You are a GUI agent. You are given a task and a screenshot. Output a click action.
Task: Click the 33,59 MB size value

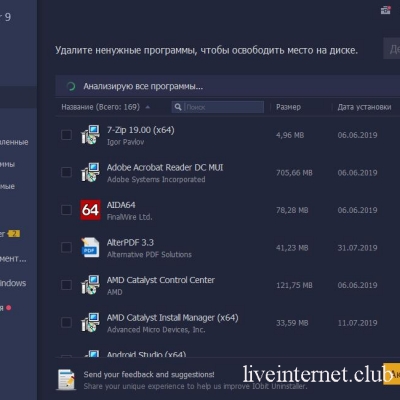click(x=292, y=323)
